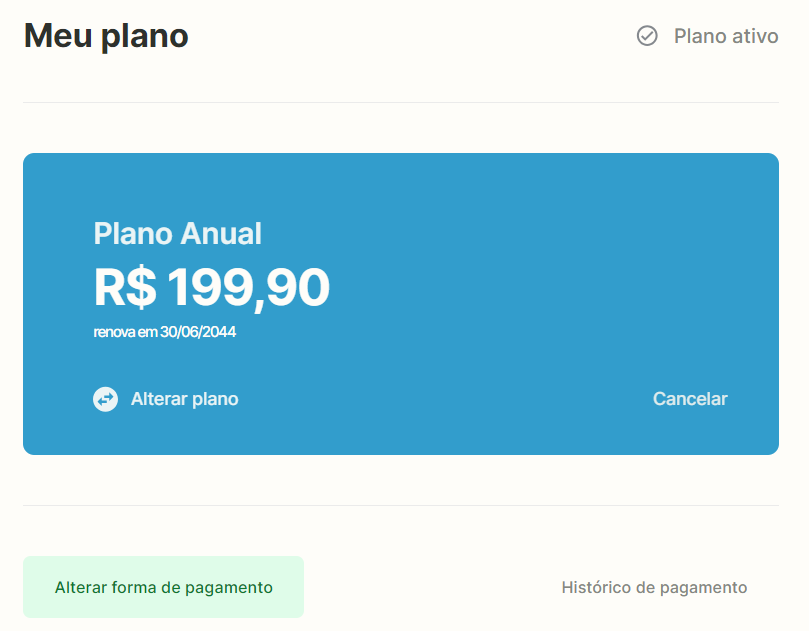The width and height of the screenshot is (809, 631).
Task: Click the Meu plano page heading
Action: 106,36
